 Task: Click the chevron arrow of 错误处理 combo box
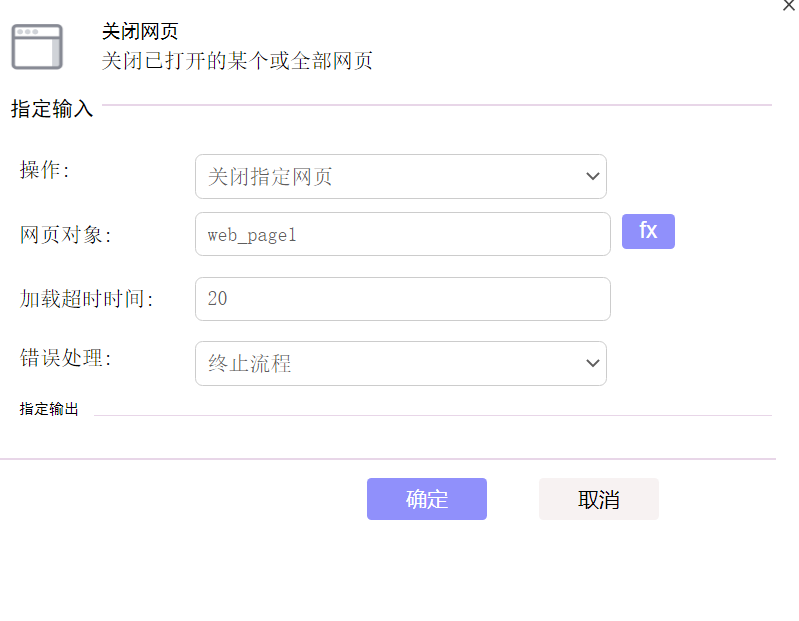pyautogui.click(x=592, y=363)
